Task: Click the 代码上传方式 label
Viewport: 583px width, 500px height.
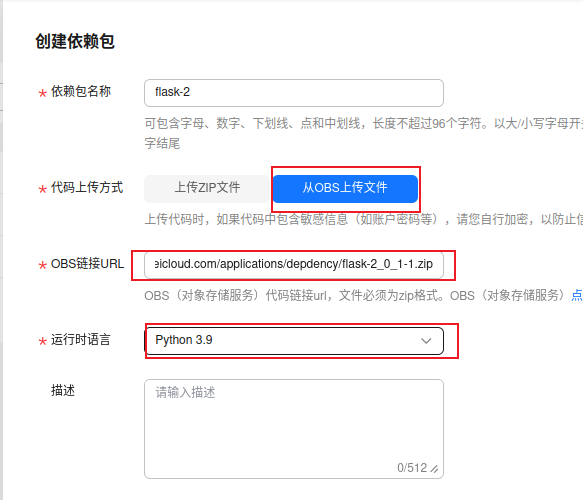Action: tap(87, 187)
